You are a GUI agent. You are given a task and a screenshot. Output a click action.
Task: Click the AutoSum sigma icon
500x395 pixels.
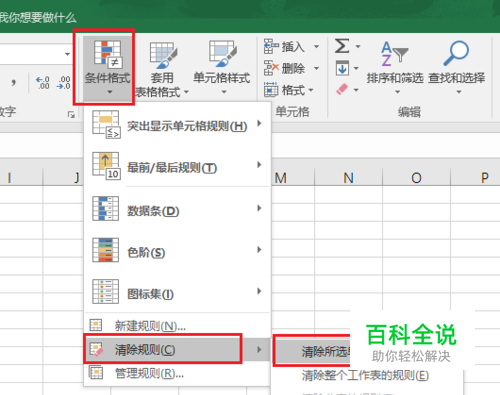pos(342,46)
